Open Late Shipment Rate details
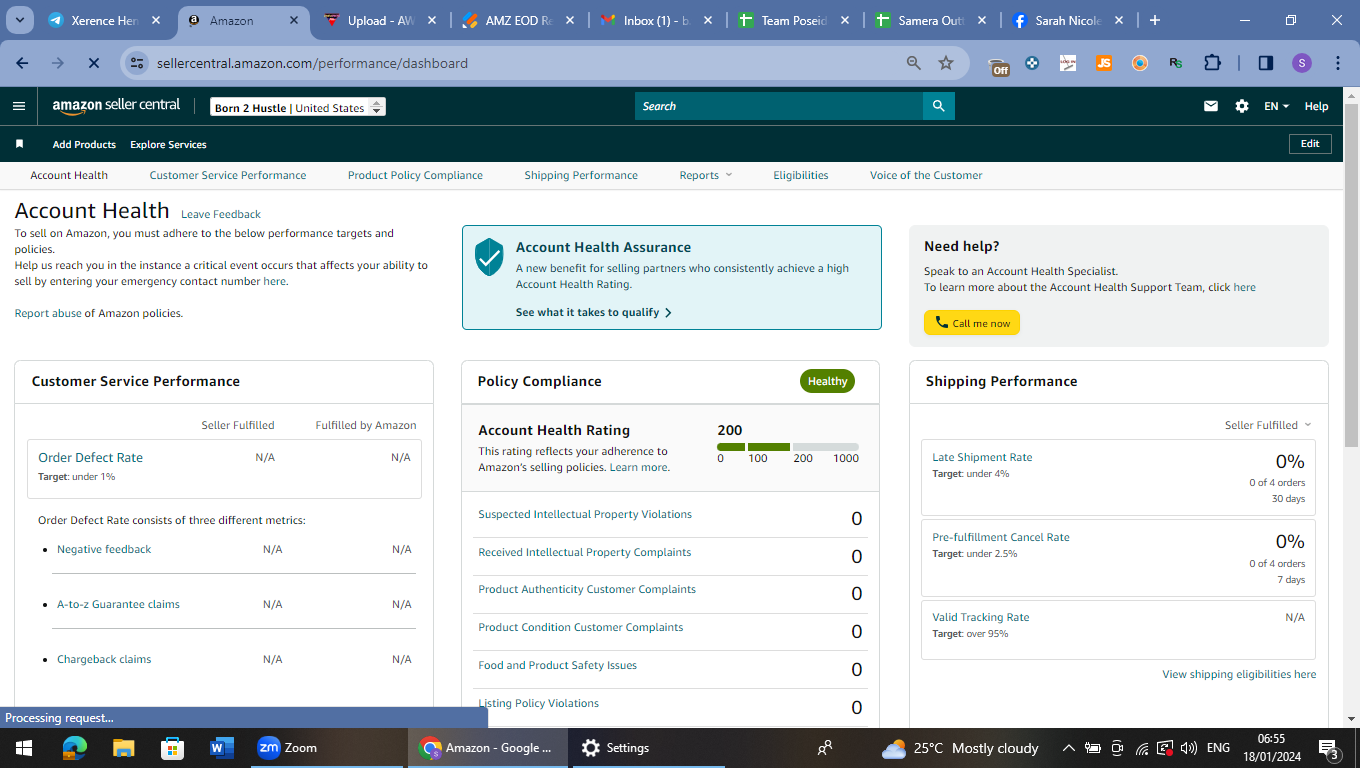The width and height of the screenshot is (1360, 768). tap(982, 457)
